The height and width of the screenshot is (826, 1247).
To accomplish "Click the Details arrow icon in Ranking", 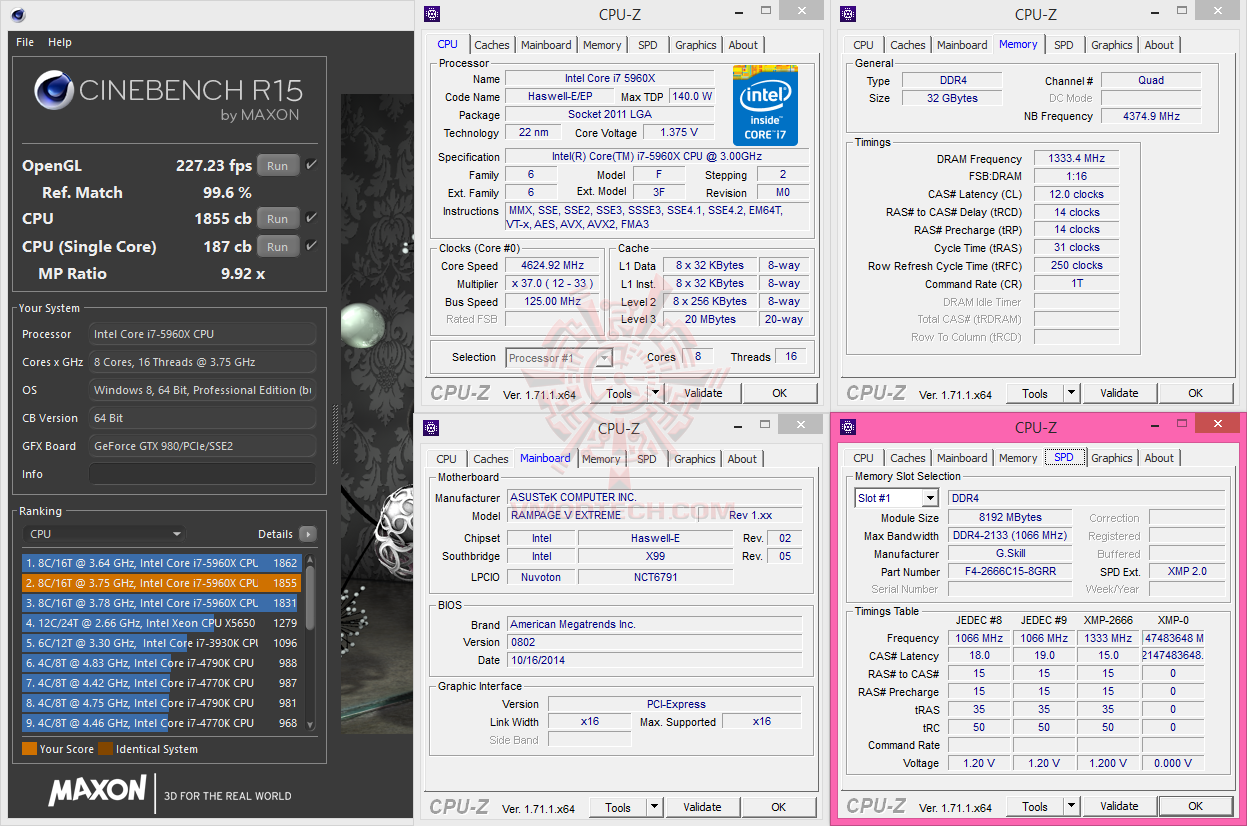I will (308, 534).
